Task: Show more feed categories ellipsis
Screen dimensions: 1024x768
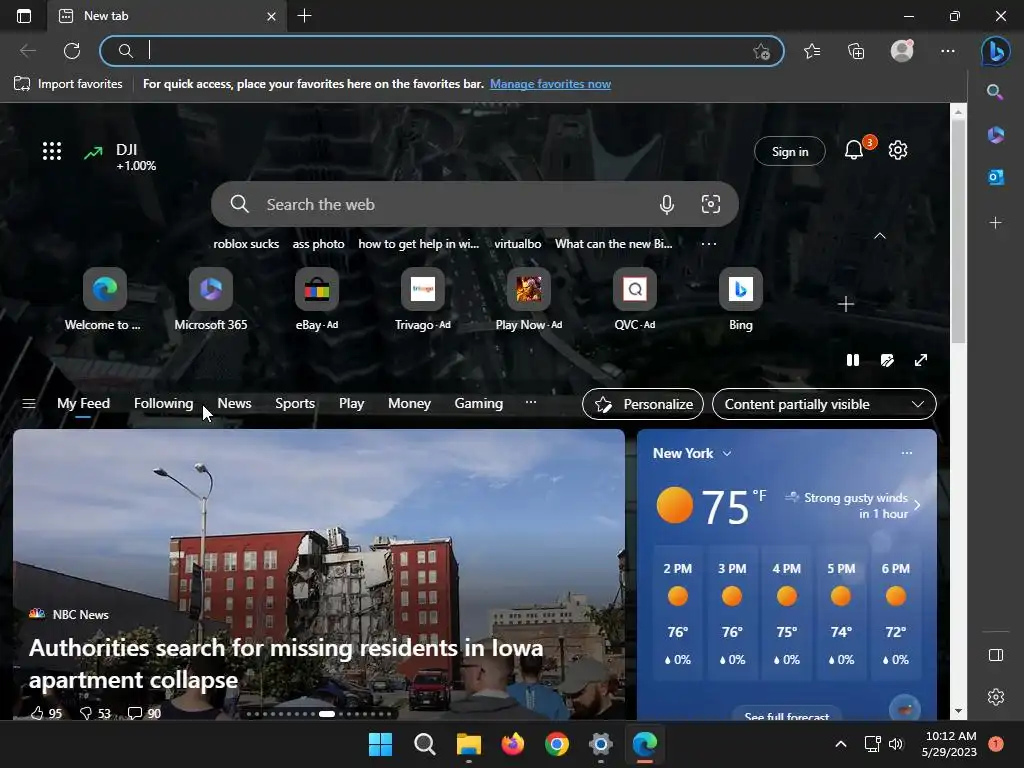Action: coord(531,402)
